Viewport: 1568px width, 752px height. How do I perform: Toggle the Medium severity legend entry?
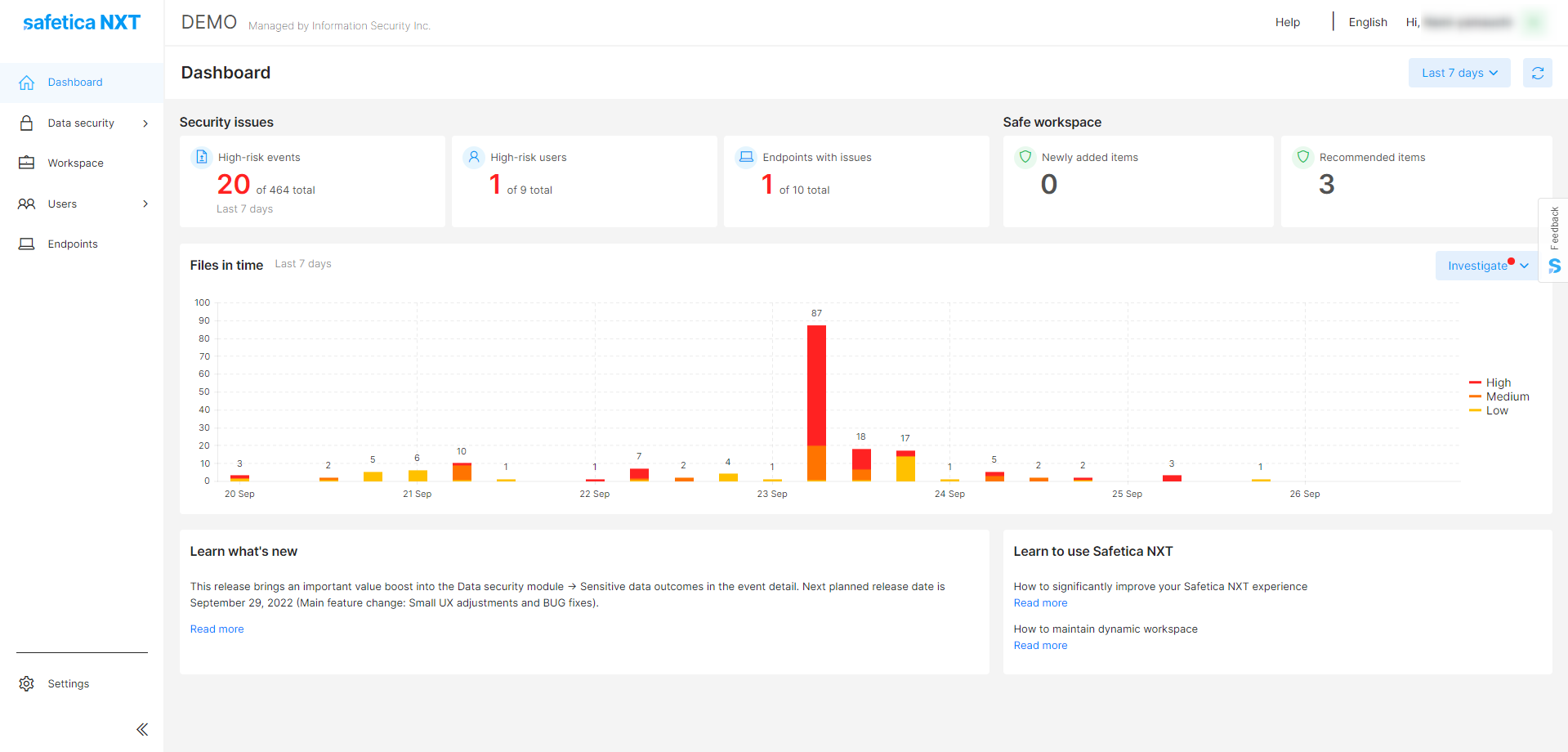coord(1499,396)
